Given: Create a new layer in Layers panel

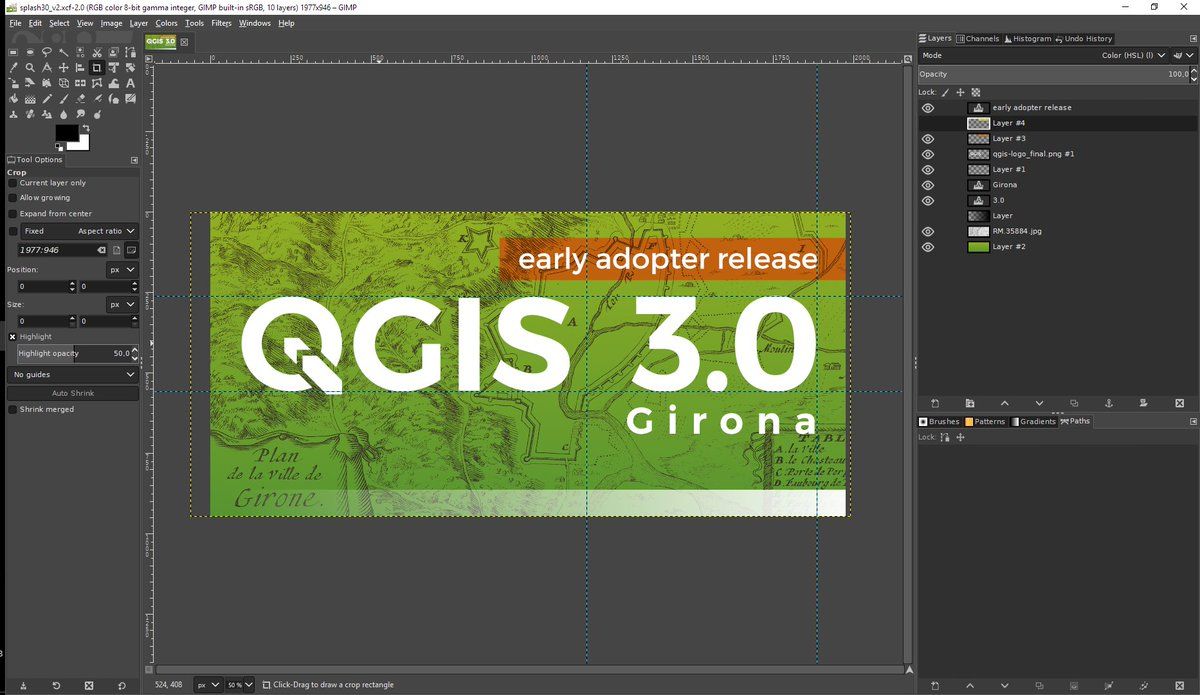Looking at the screenshot, I should click(935, 403).
